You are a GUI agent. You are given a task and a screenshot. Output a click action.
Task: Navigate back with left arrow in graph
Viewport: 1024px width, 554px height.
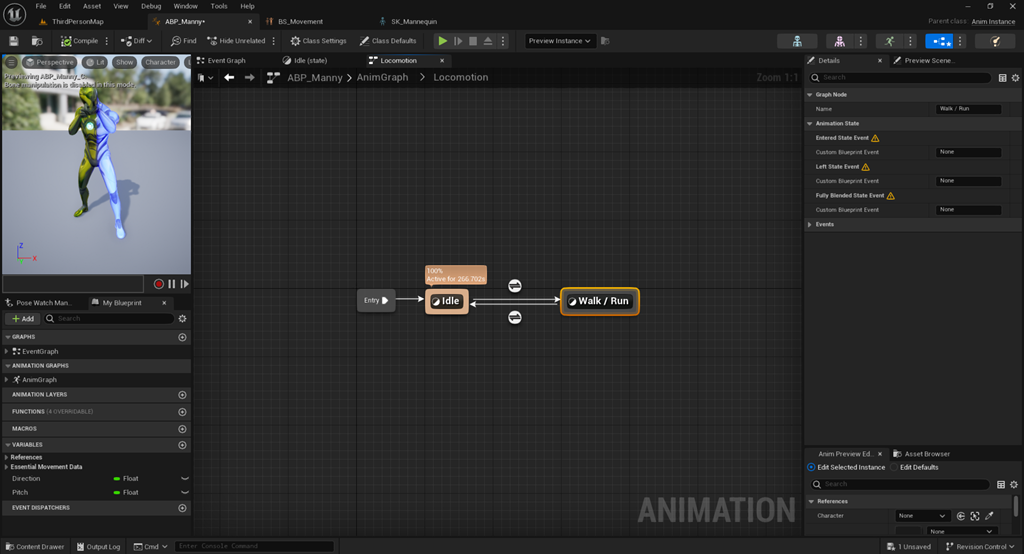click(229, 78)
